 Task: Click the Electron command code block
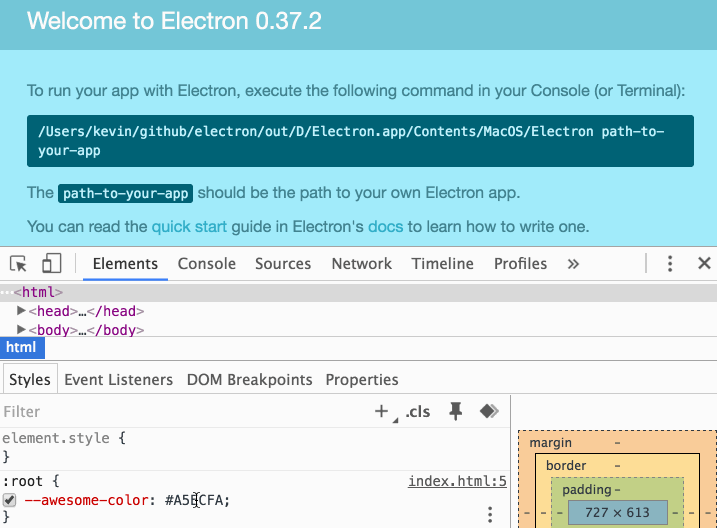360,141
